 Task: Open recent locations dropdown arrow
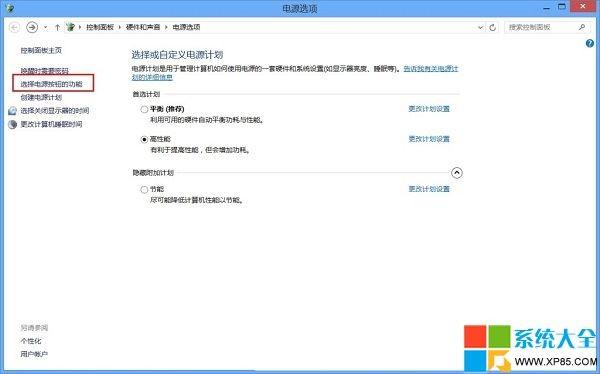pyautogui.click(x=45, y=27)
